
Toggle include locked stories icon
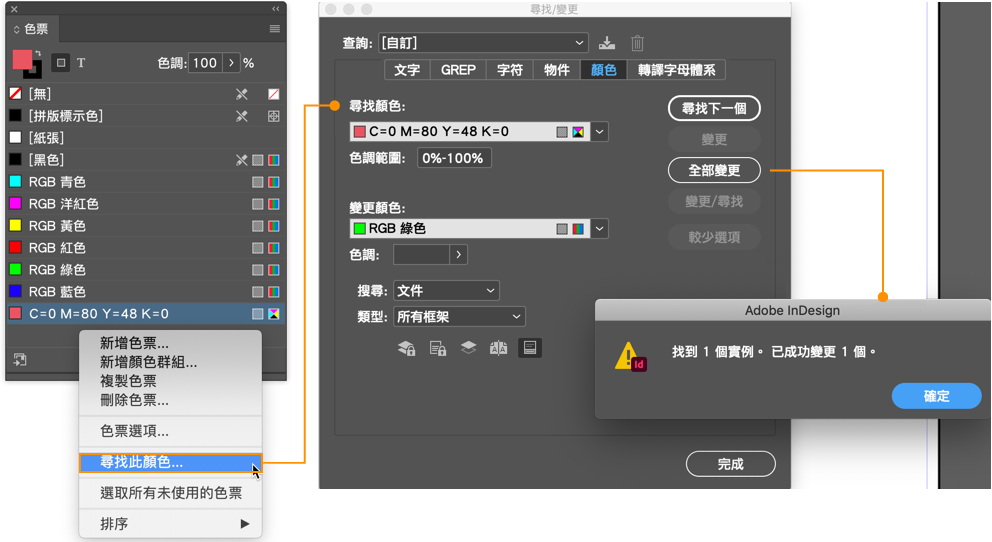tap(438, 348)
